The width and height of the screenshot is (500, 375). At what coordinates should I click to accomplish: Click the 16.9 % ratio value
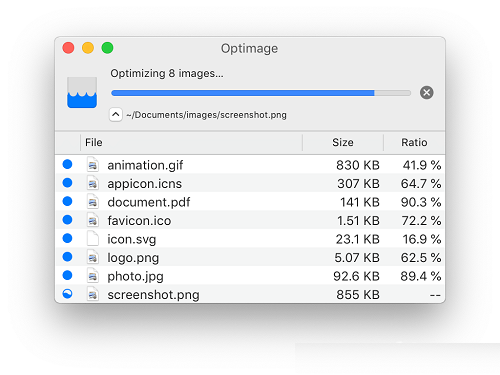click(422, 239)
